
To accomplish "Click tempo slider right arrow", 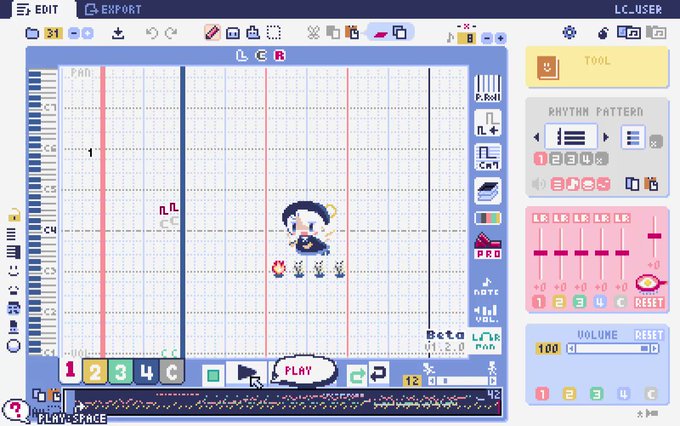I will coord(493,381).
